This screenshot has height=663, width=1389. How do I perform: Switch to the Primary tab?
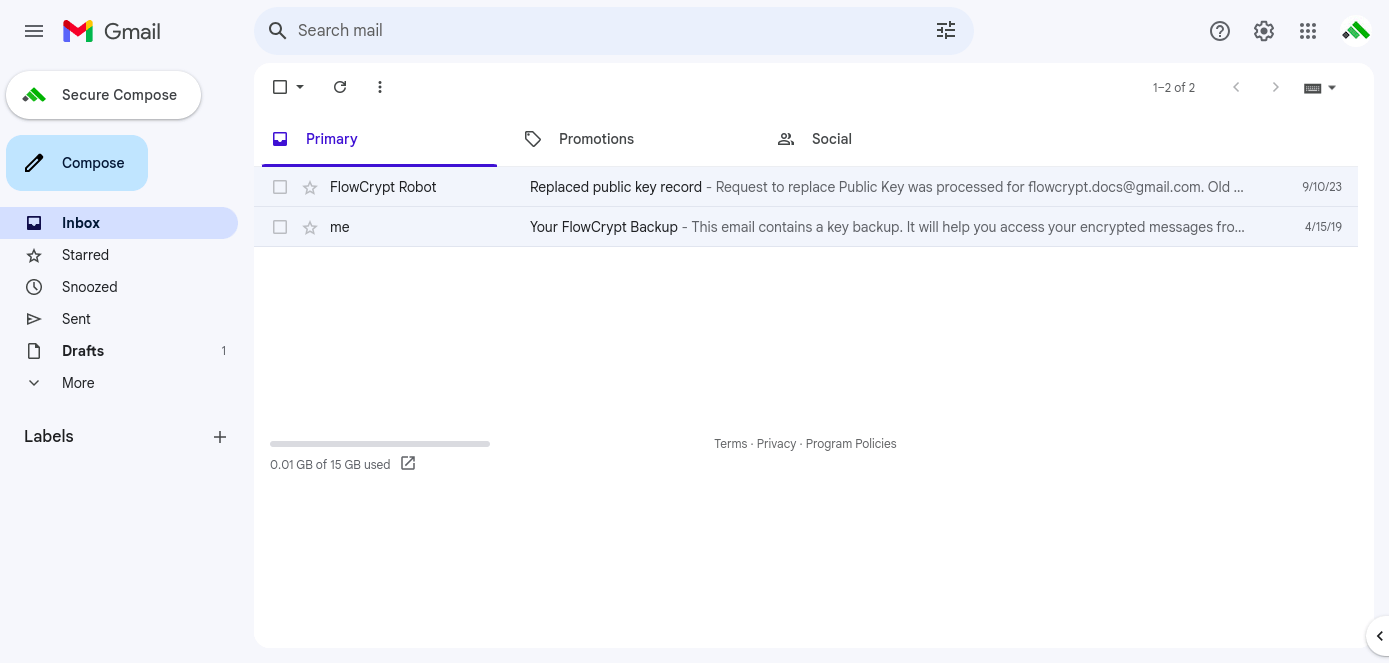click(379, 139)
